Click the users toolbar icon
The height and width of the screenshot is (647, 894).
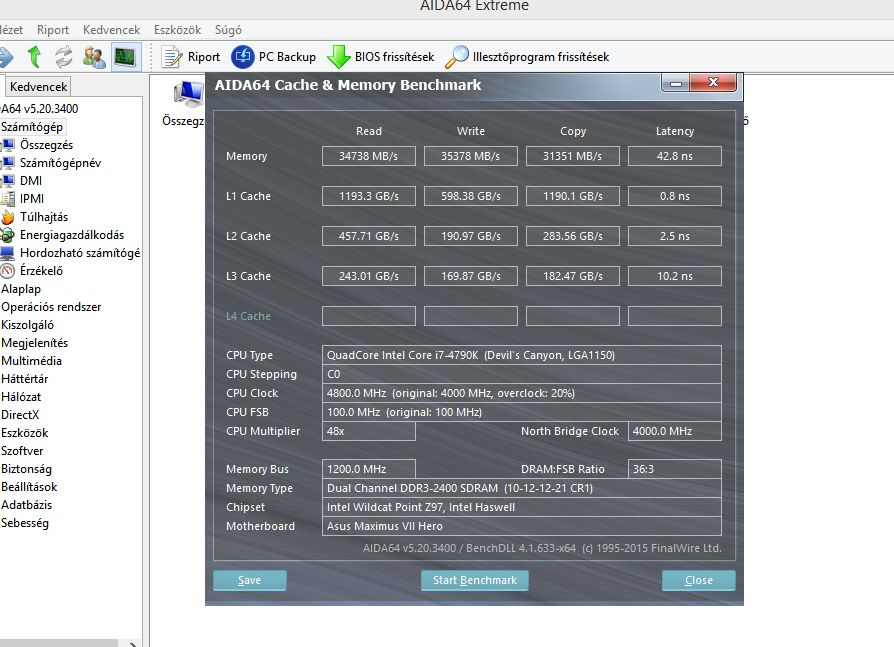[94, 57]
